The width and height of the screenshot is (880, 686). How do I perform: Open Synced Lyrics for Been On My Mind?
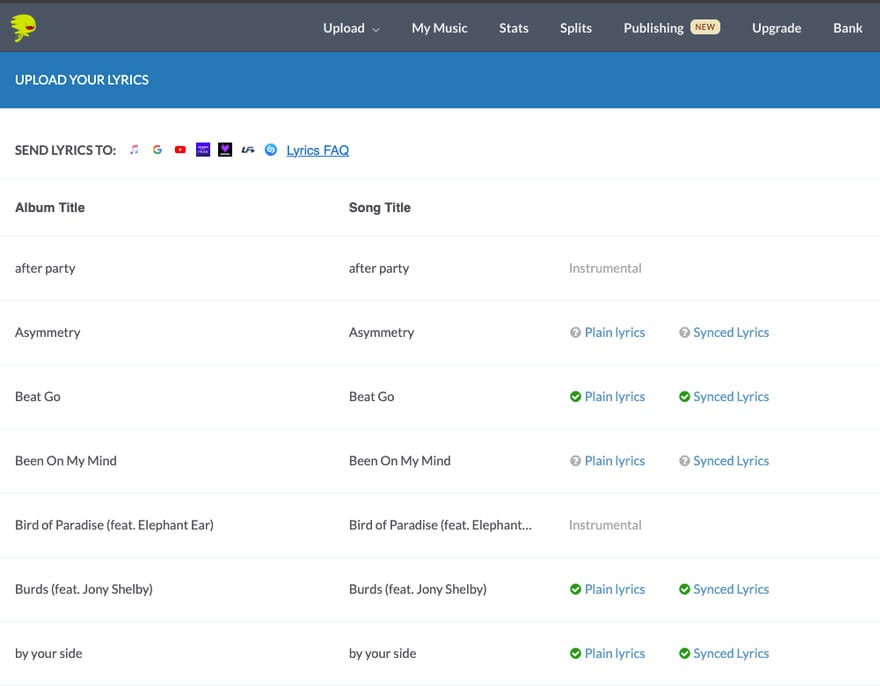(731, 461)
